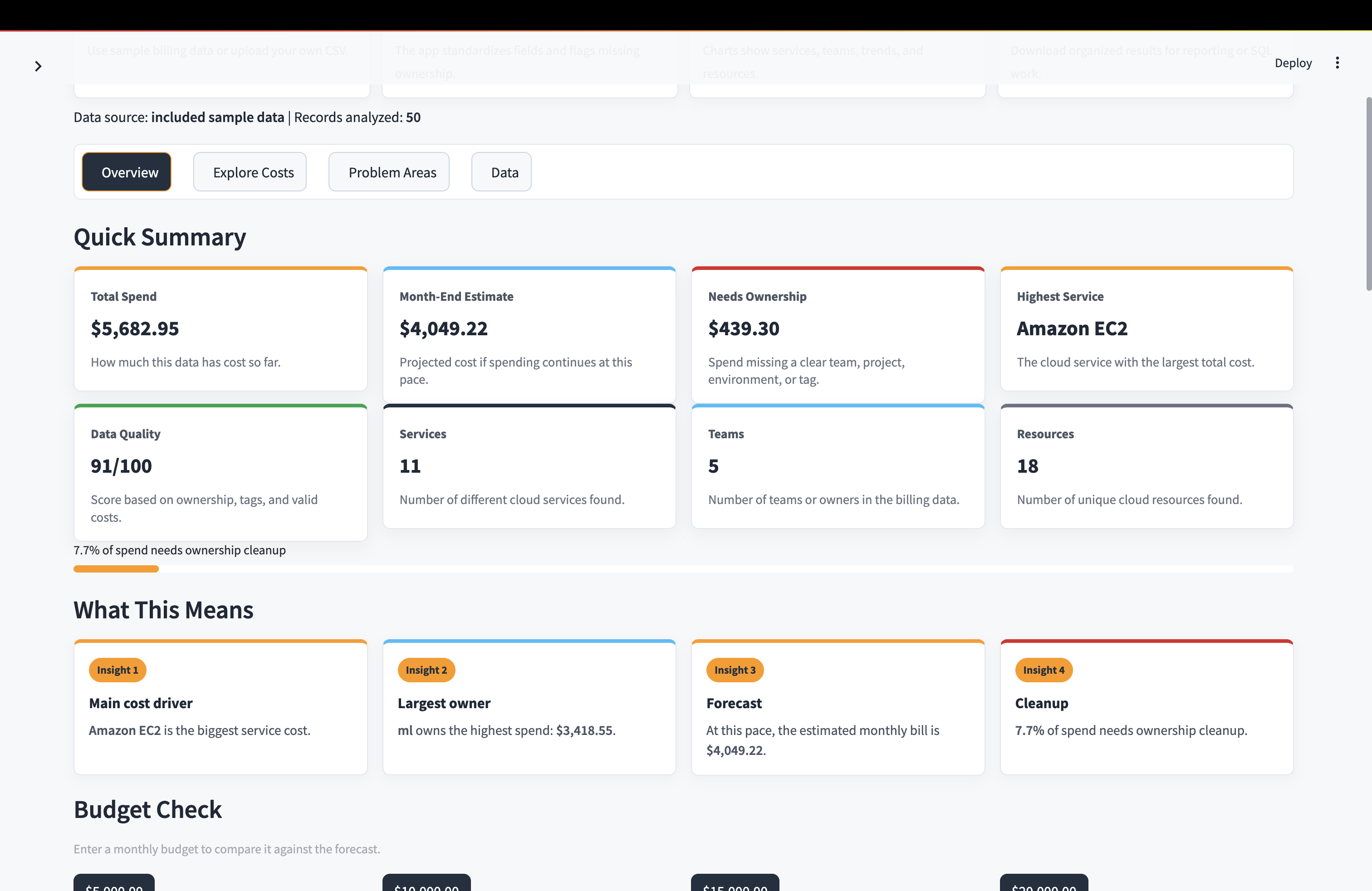Click the Insight 2 badge
1372x891 pixels.
pos(426,670)
